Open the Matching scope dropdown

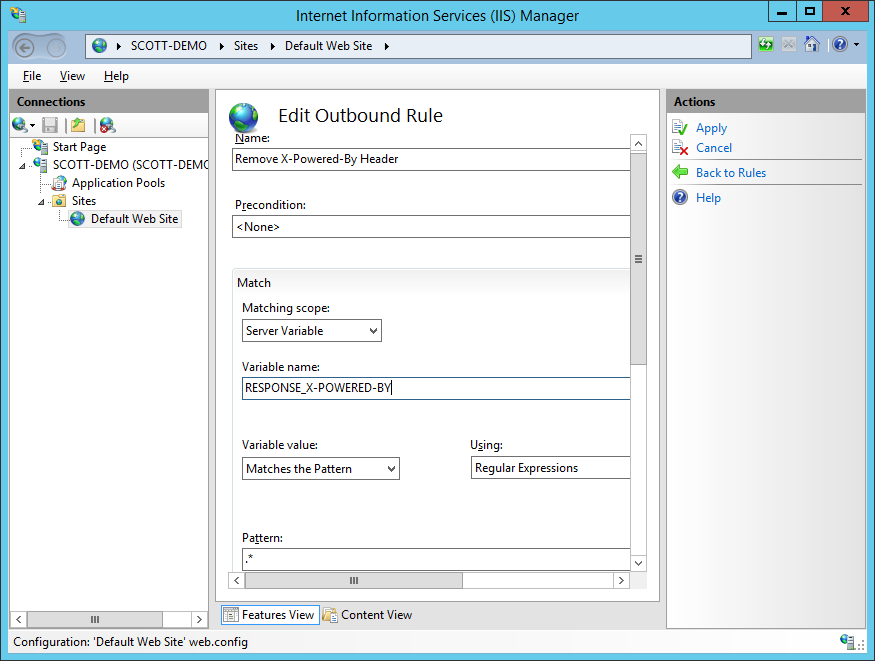coord(312,331)
